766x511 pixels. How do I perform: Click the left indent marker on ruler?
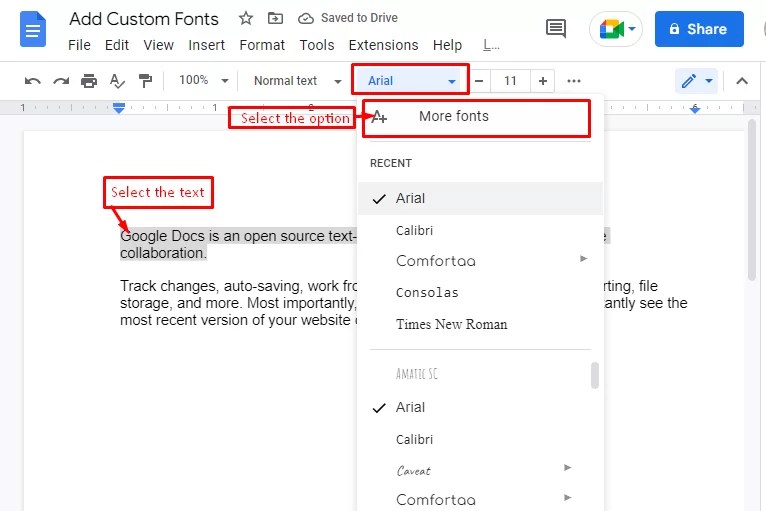tap(119, 108)
